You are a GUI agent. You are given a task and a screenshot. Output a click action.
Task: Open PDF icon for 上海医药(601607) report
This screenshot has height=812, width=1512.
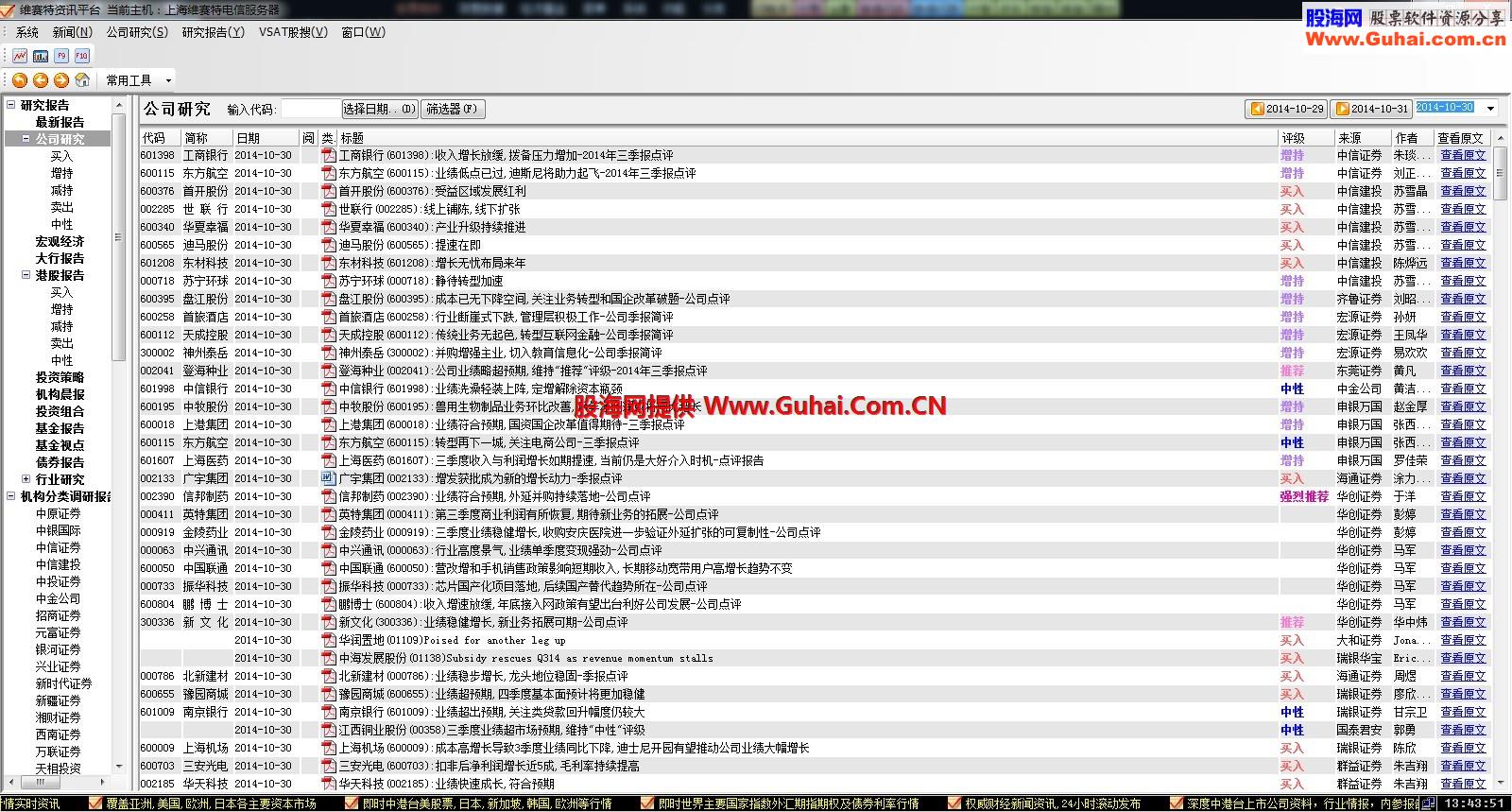(x=329, y=460)
